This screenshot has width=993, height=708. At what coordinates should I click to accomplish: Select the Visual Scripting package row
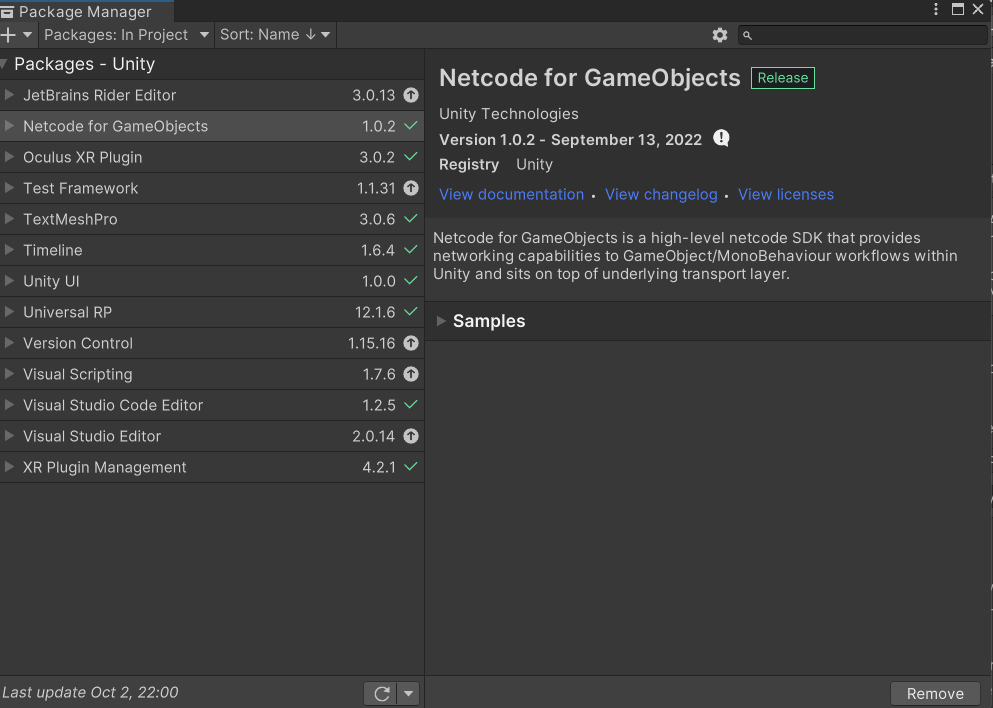(212, 374)
